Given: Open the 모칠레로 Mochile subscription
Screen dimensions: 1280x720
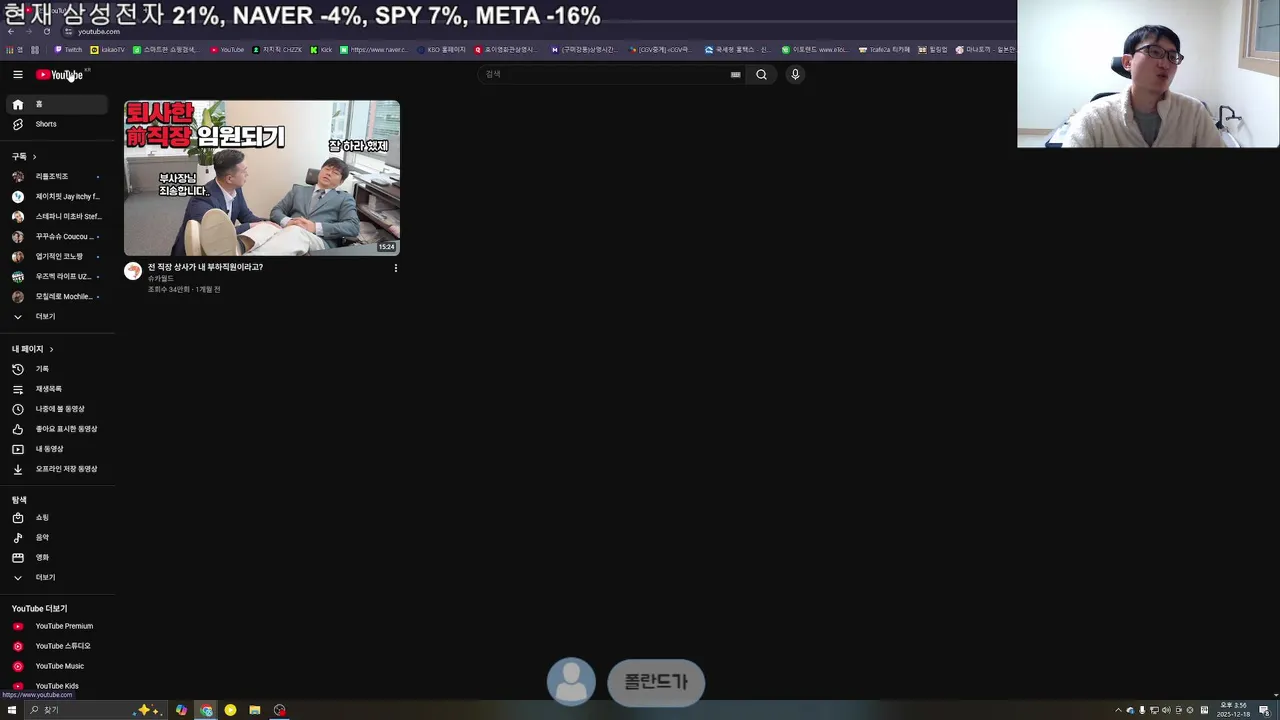Looking at the screenshot, I should coord(57,296).
